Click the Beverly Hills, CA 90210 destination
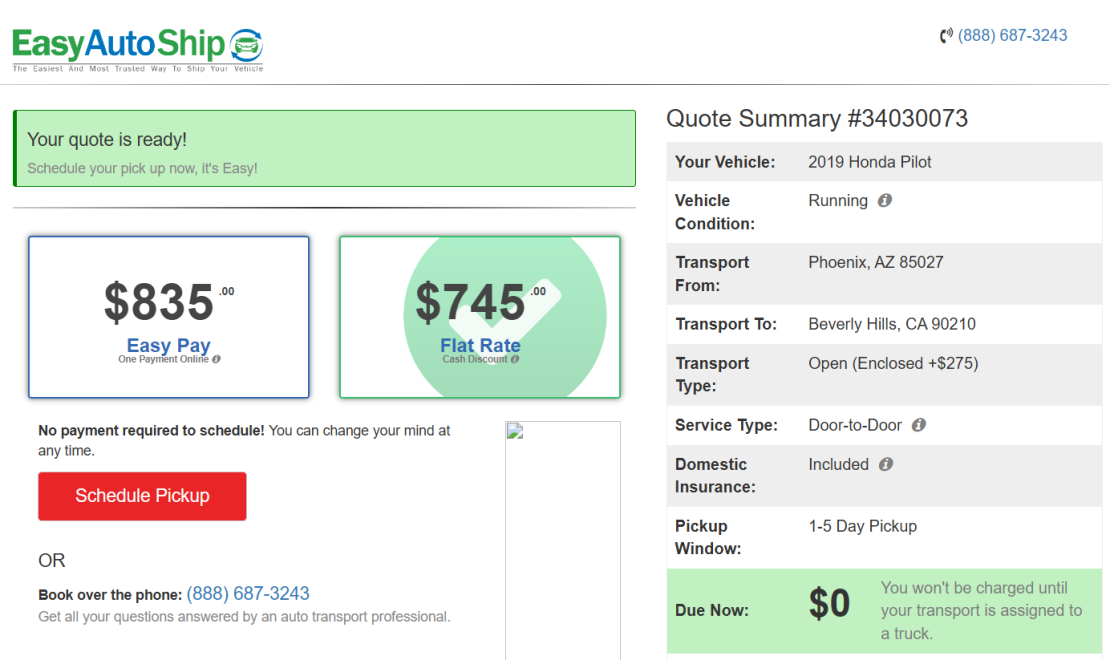This screenshot has height=660, width=1110. 892,324
